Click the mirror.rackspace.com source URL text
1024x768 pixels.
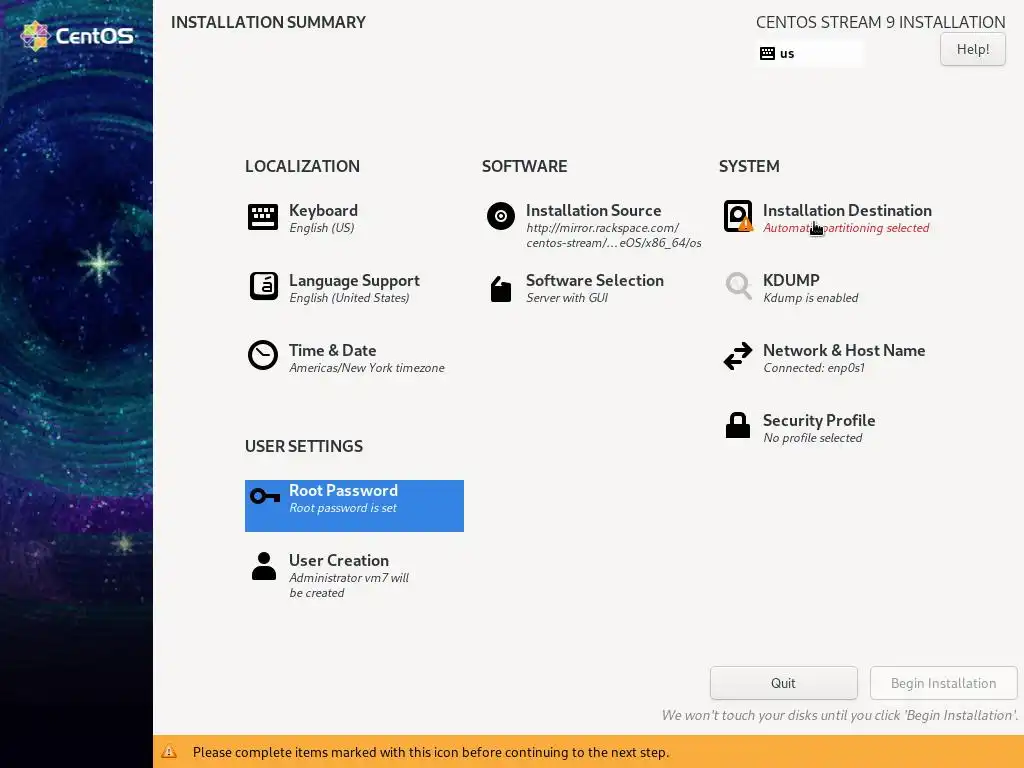(613, 235)
